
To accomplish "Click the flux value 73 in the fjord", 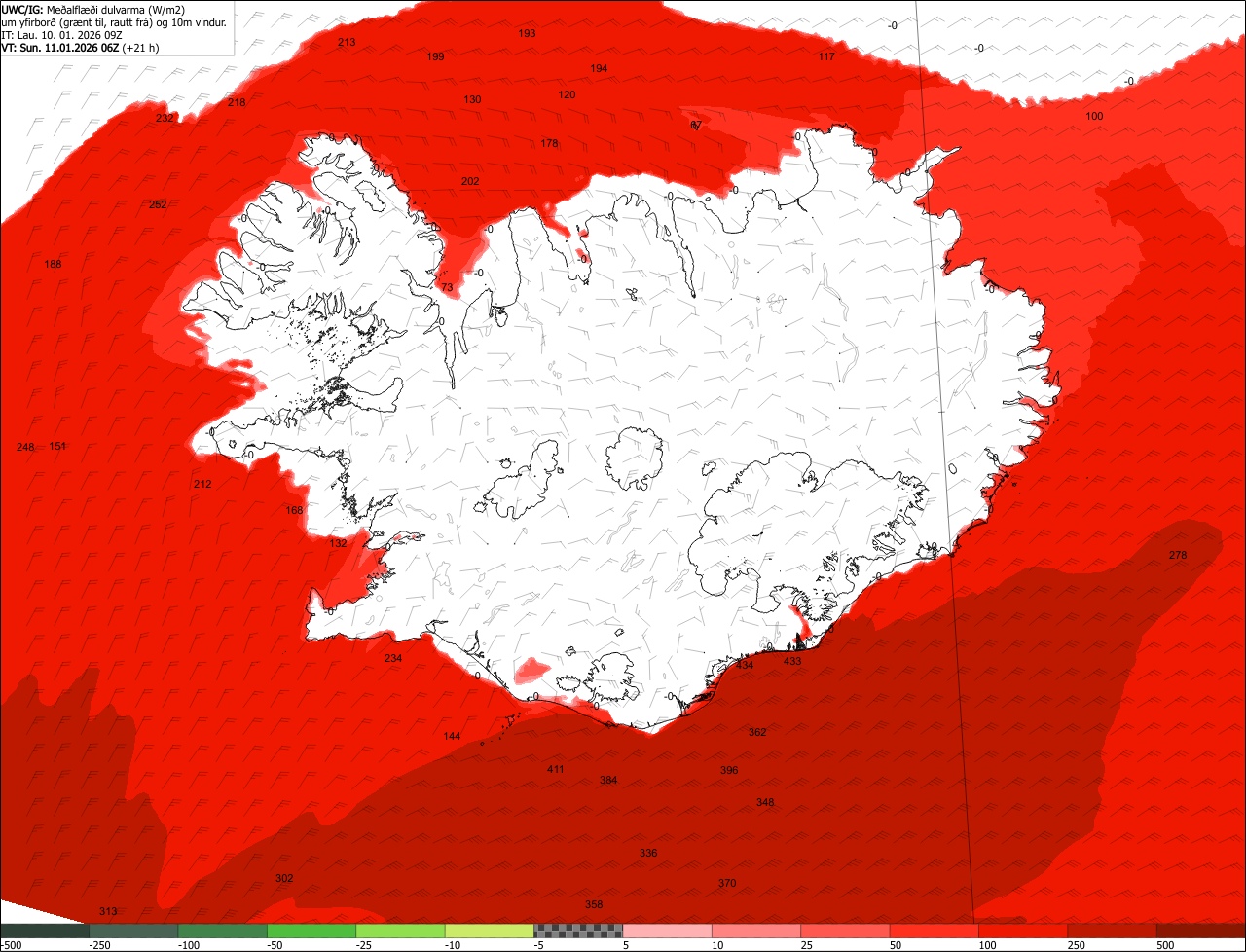I will pyautogui.click(x=447, y=288).
